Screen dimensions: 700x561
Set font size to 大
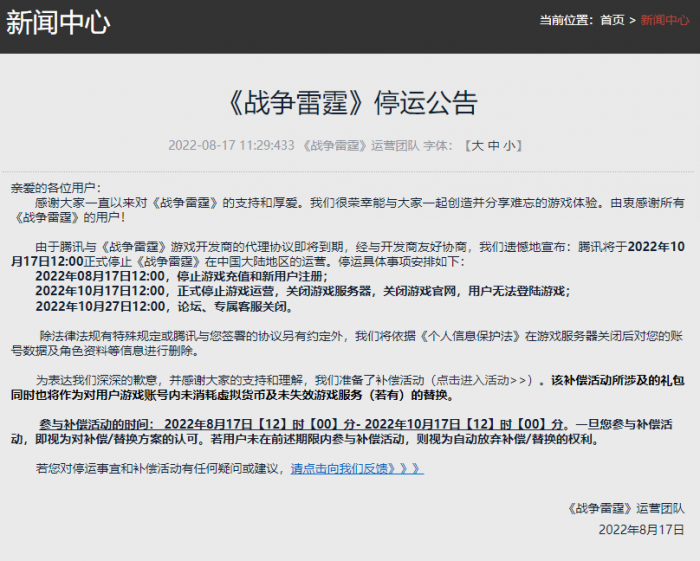pos(477,145)
